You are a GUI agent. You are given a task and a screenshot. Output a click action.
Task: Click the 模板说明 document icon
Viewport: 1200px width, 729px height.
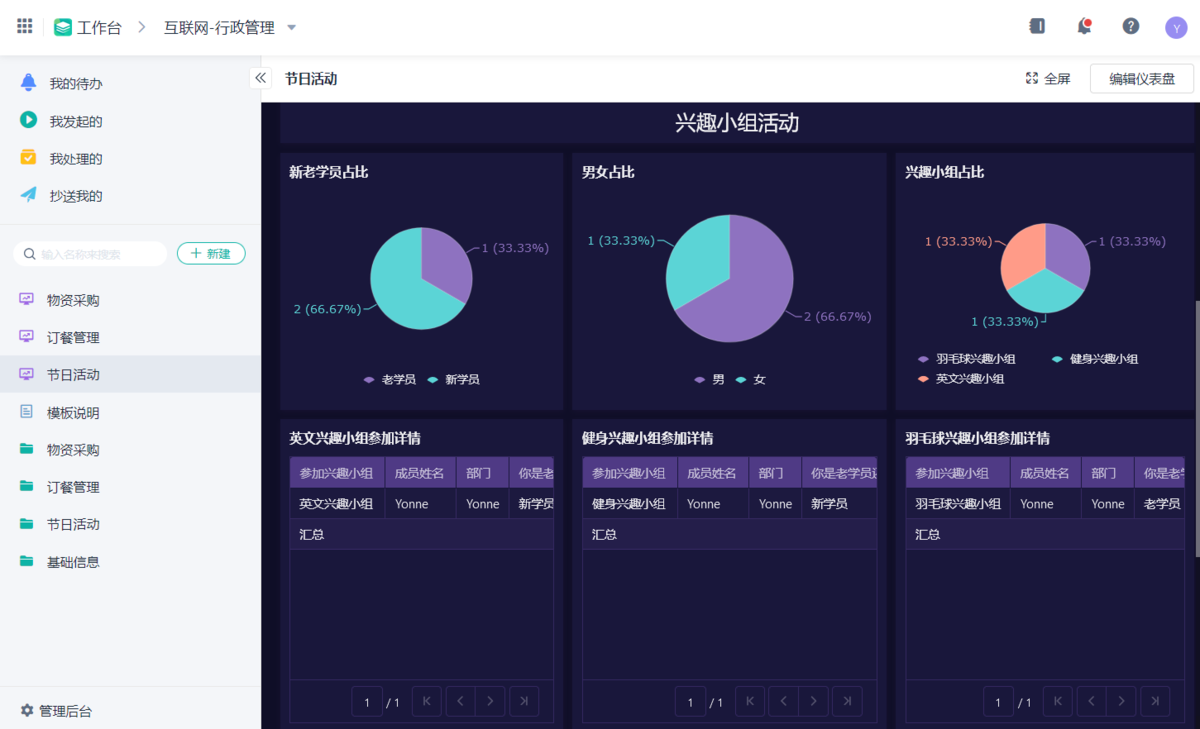[27, 412]
